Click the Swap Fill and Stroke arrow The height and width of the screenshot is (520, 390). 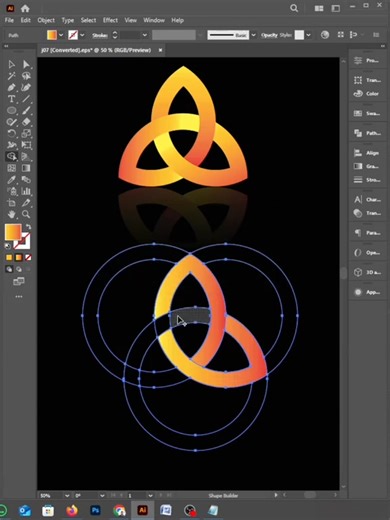point(28,227)
